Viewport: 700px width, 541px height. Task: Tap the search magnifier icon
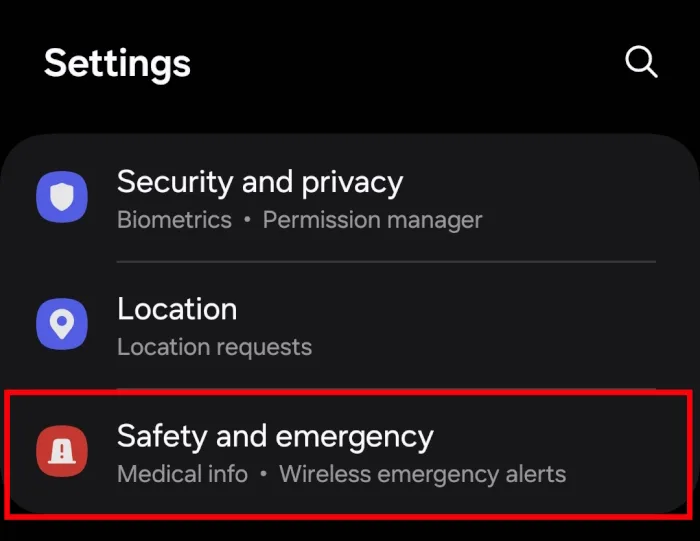[641, 62]
